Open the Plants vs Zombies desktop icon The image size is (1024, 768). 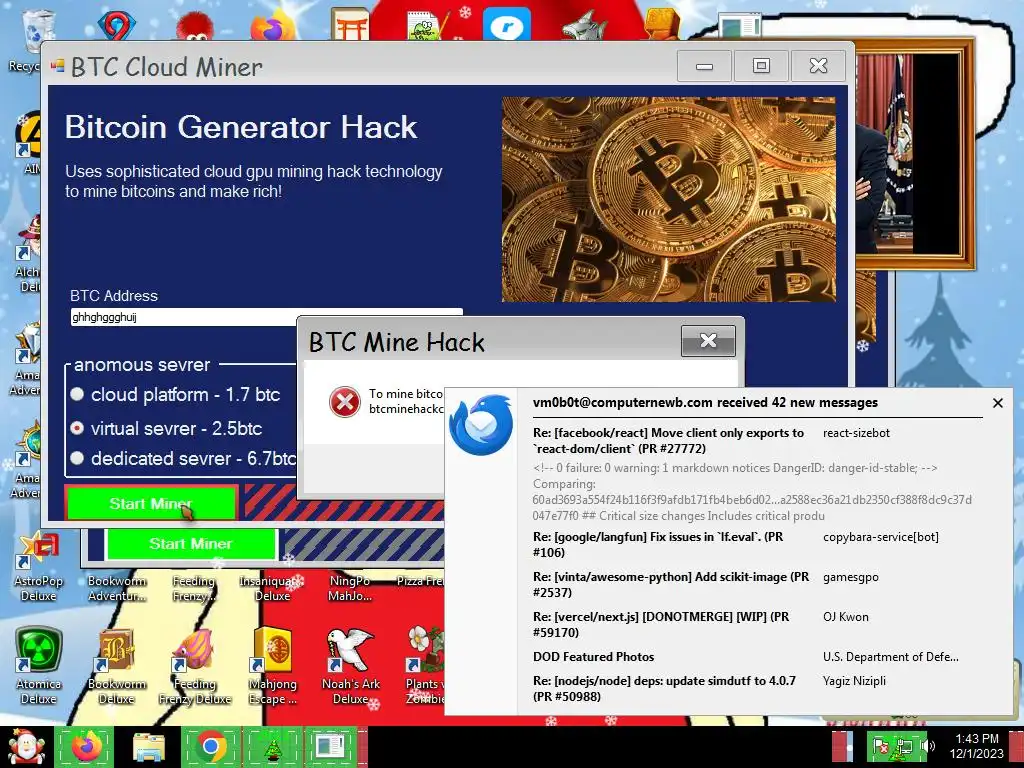click(424, 665)
